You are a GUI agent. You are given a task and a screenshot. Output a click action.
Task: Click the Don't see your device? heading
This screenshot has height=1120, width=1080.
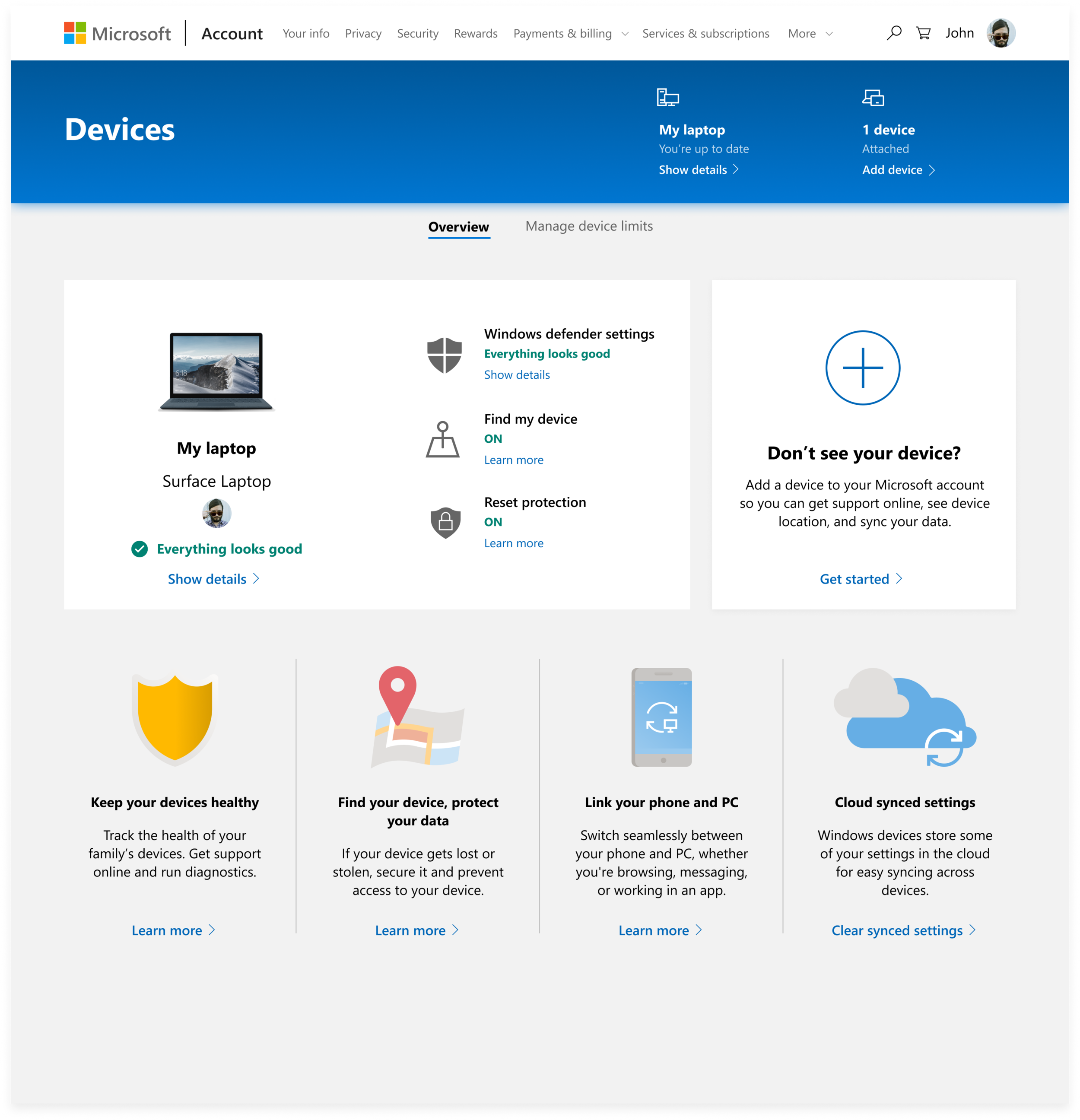[x=864, y=453]
